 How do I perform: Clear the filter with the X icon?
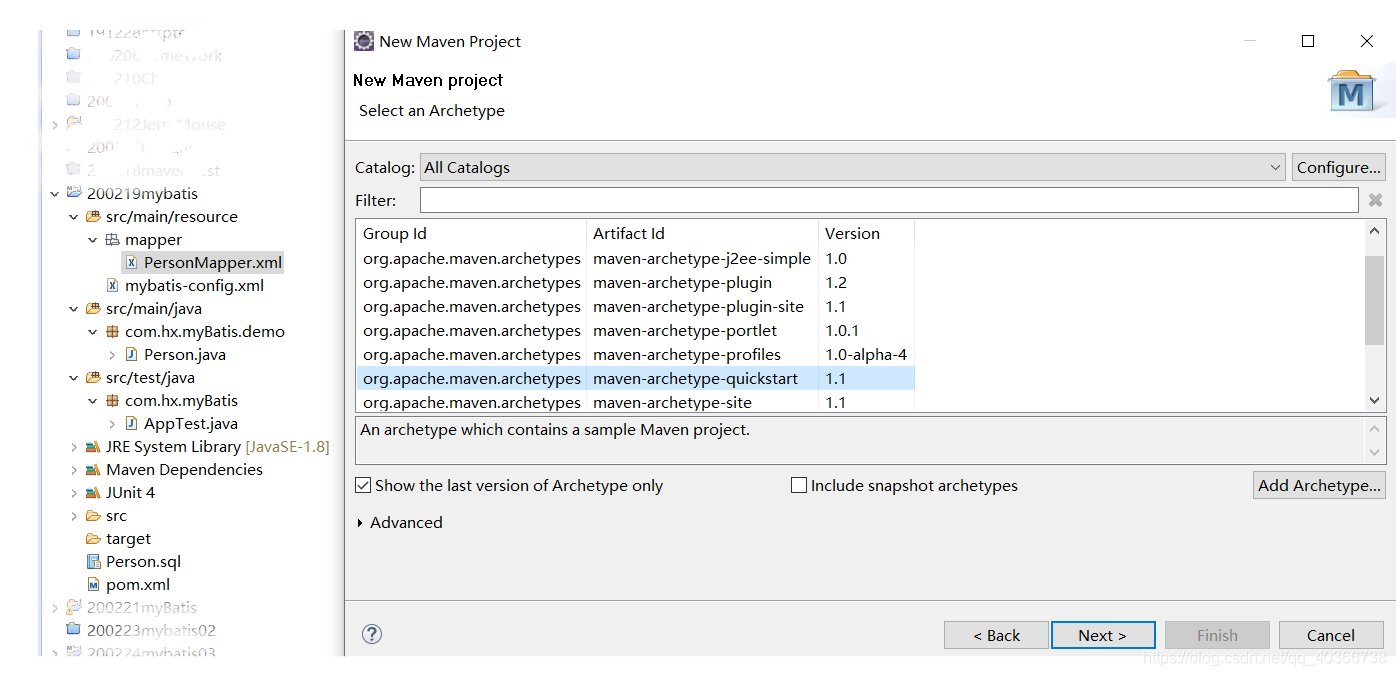coord(1376,200)
